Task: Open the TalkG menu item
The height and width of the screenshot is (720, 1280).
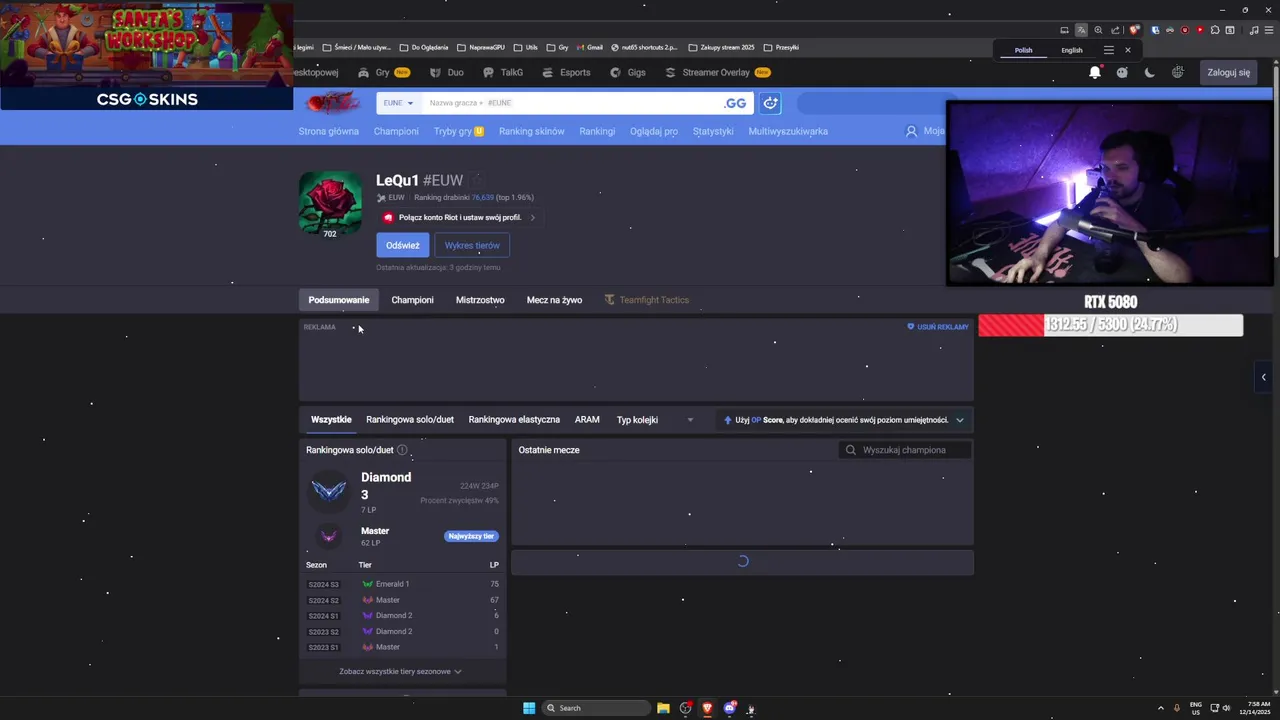Action: (x=503, y=72)
